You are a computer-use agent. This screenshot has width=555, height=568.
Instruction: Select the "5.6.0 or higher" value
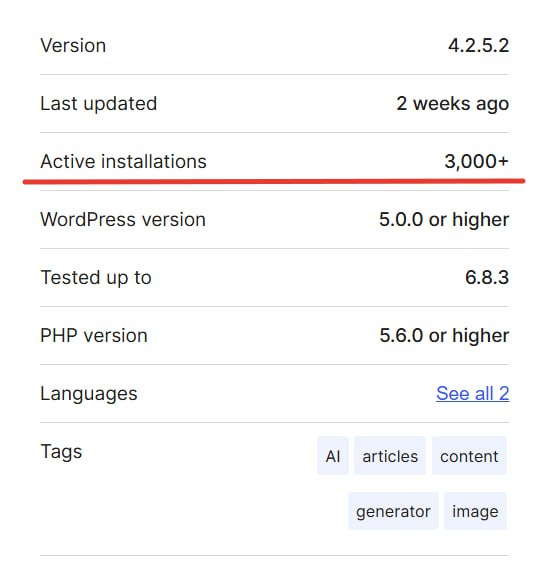click(x=445, y=335)
